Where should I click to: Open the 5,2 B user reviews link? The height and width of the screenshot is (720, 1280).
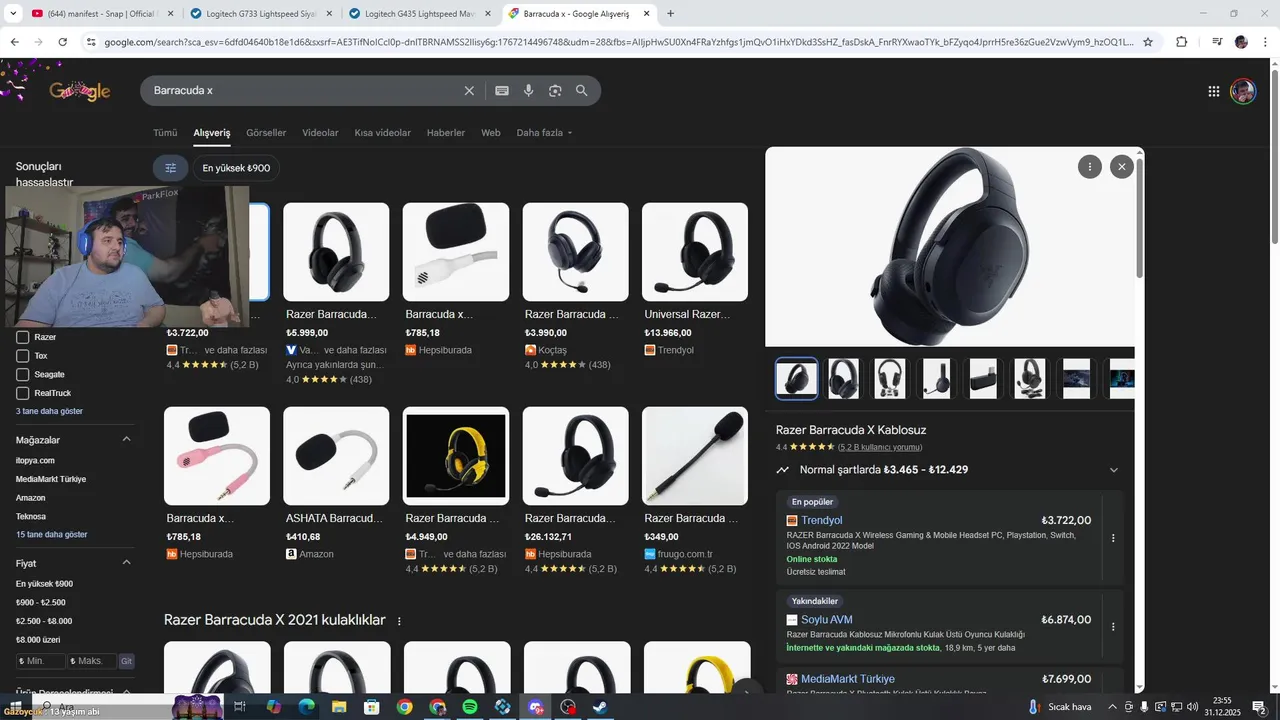(880, 447)
